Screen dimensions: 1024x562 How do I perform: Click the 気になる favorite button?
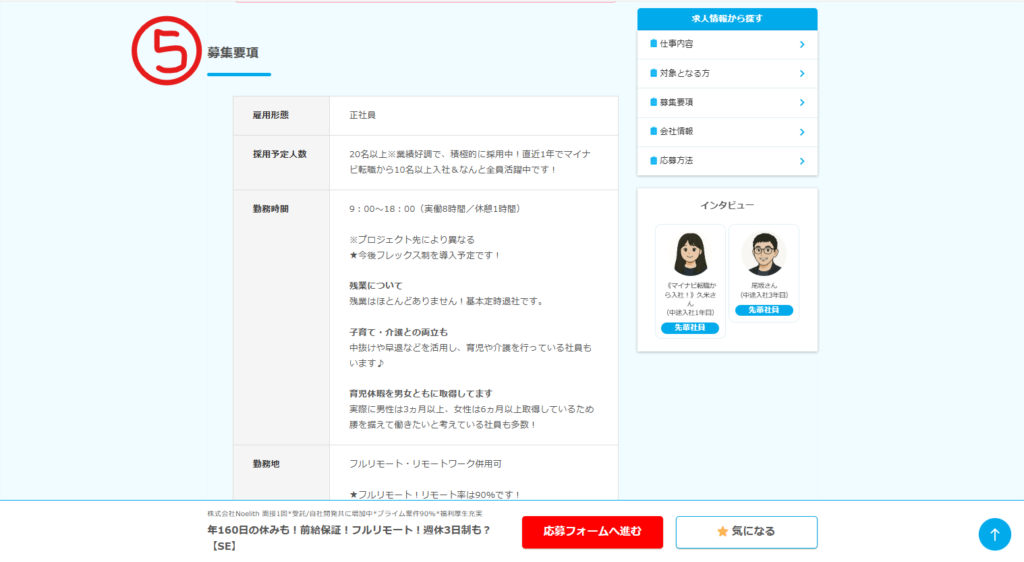pyautogui.click(x=746, y=532)
